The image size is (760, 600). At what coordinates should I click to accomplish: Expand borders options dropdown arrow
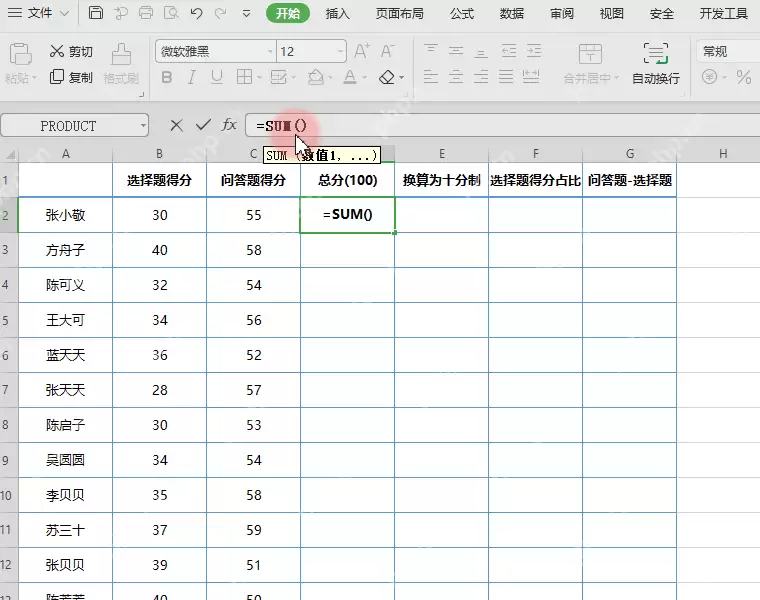pos(260,78)
